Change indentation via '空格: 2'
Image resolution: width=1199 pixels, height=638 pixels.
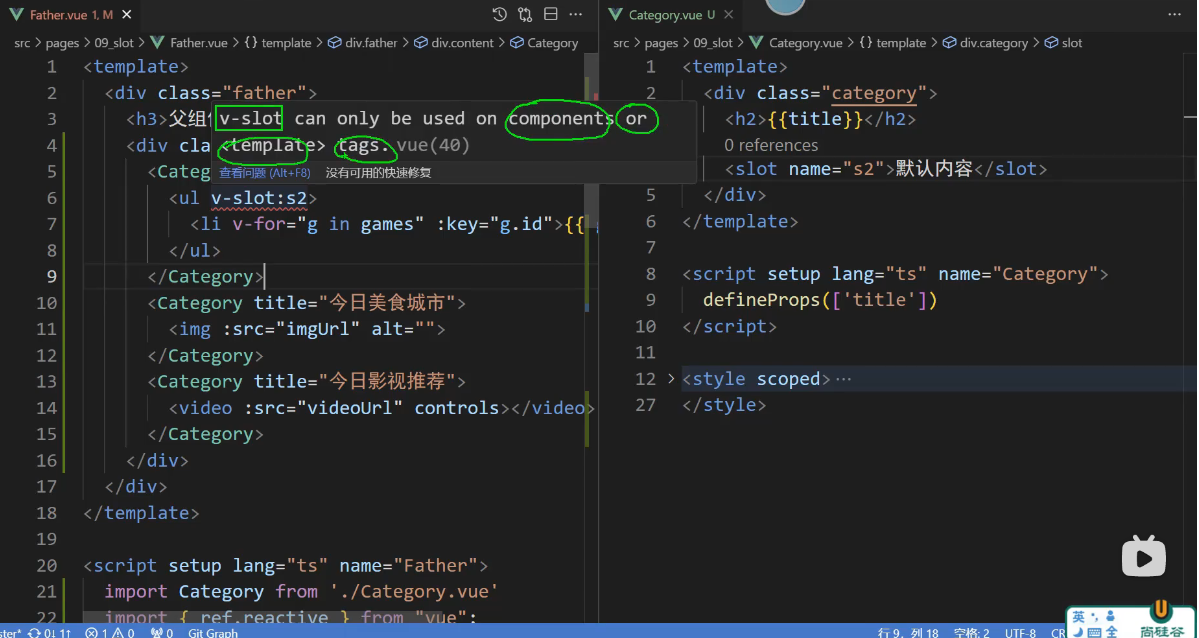(x=973, y=632)
